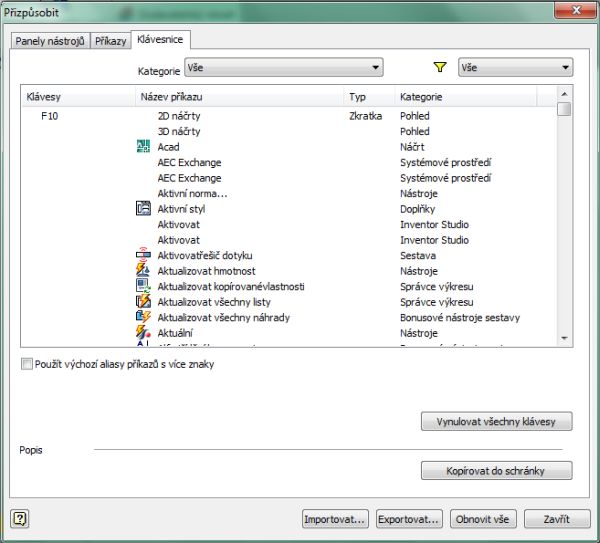Open the Příkazy tab
This screenshot has width=600, height=543.
[x=110, y=41]
